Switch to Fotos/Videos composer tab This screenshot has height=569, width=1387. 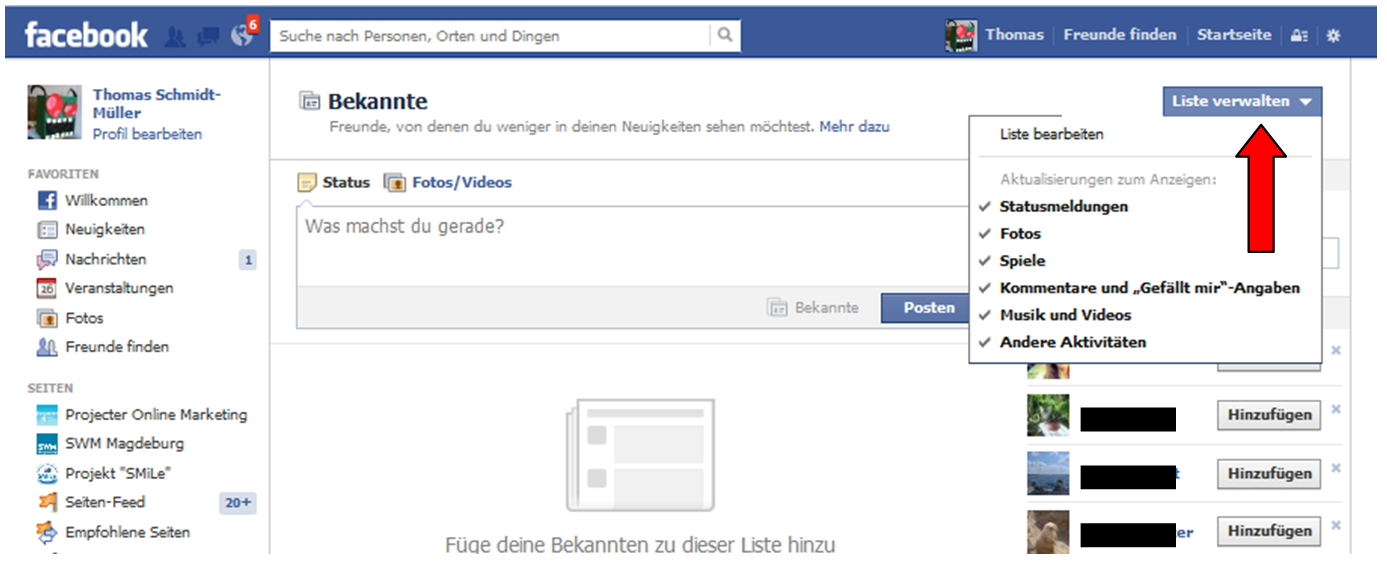click(x=448, y=183)
